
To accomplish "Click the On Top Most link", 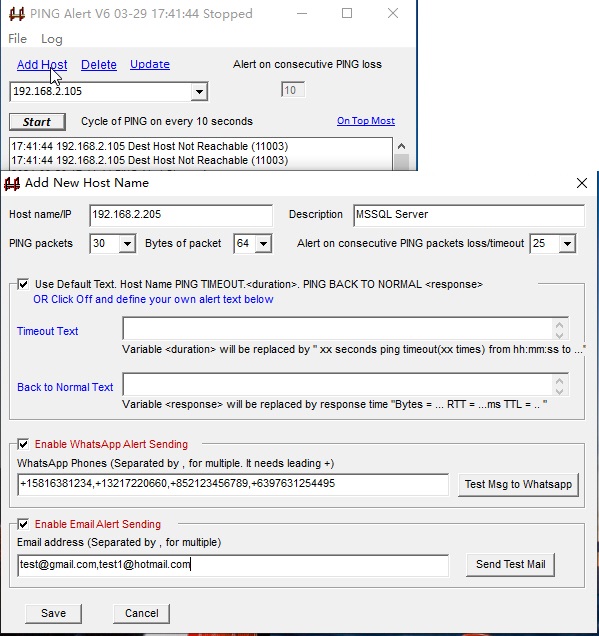I will [x=365, y=121].
